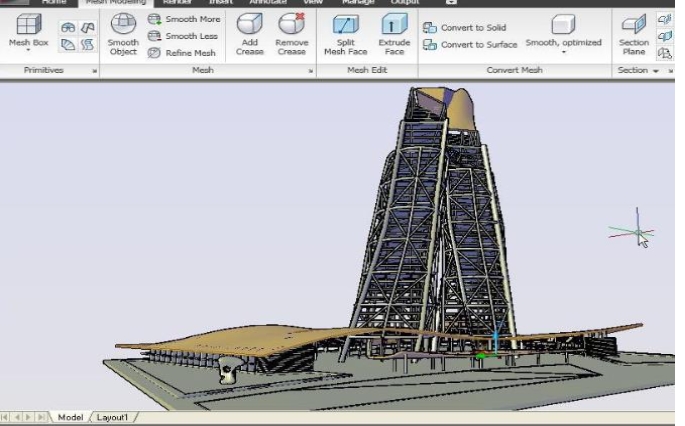Click the top small icon beside Section Plane
685x426 pixels.
(x=664, y=19)
